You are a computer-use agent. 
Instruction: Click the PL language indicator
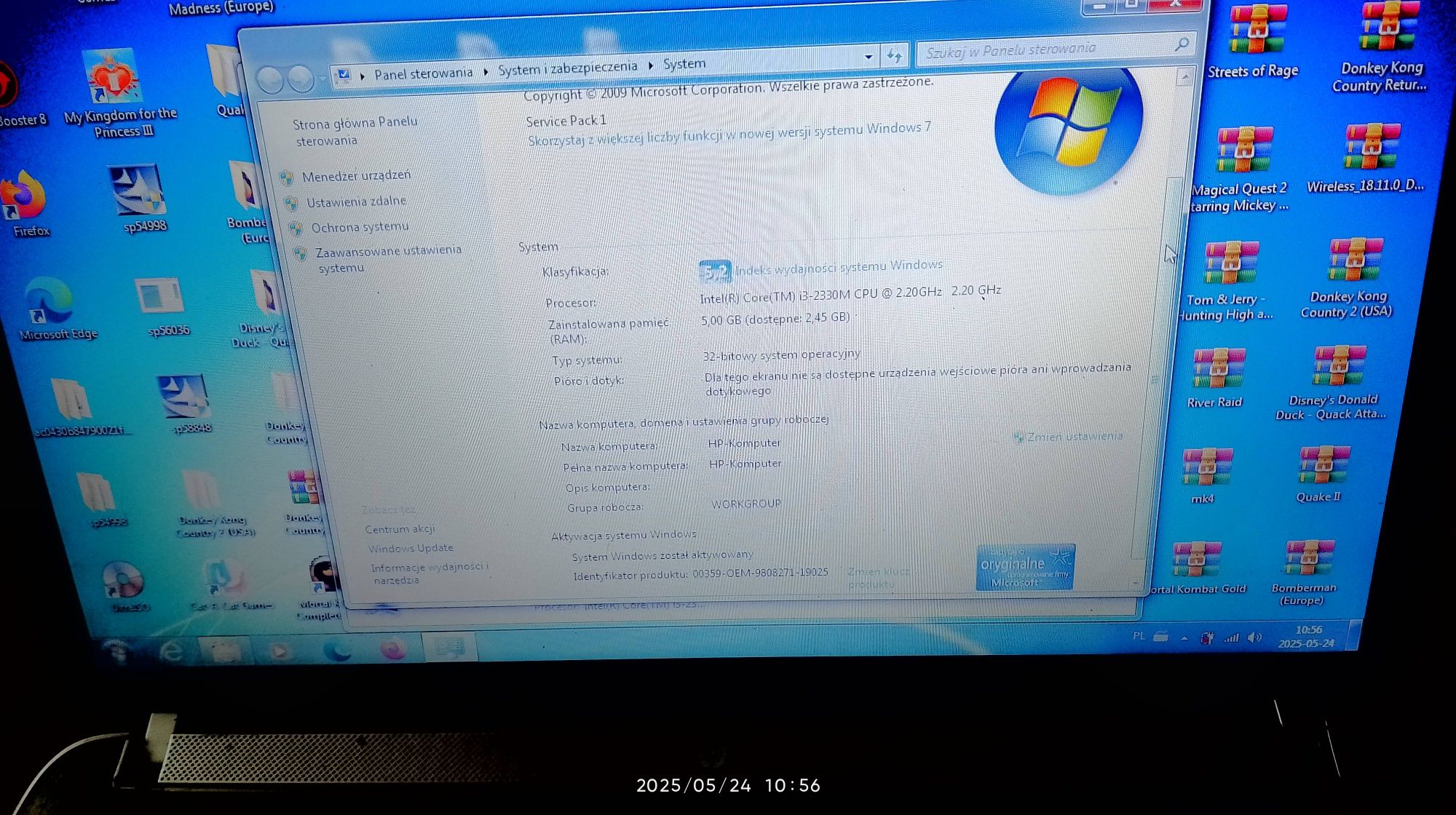tap(1139, 636)
